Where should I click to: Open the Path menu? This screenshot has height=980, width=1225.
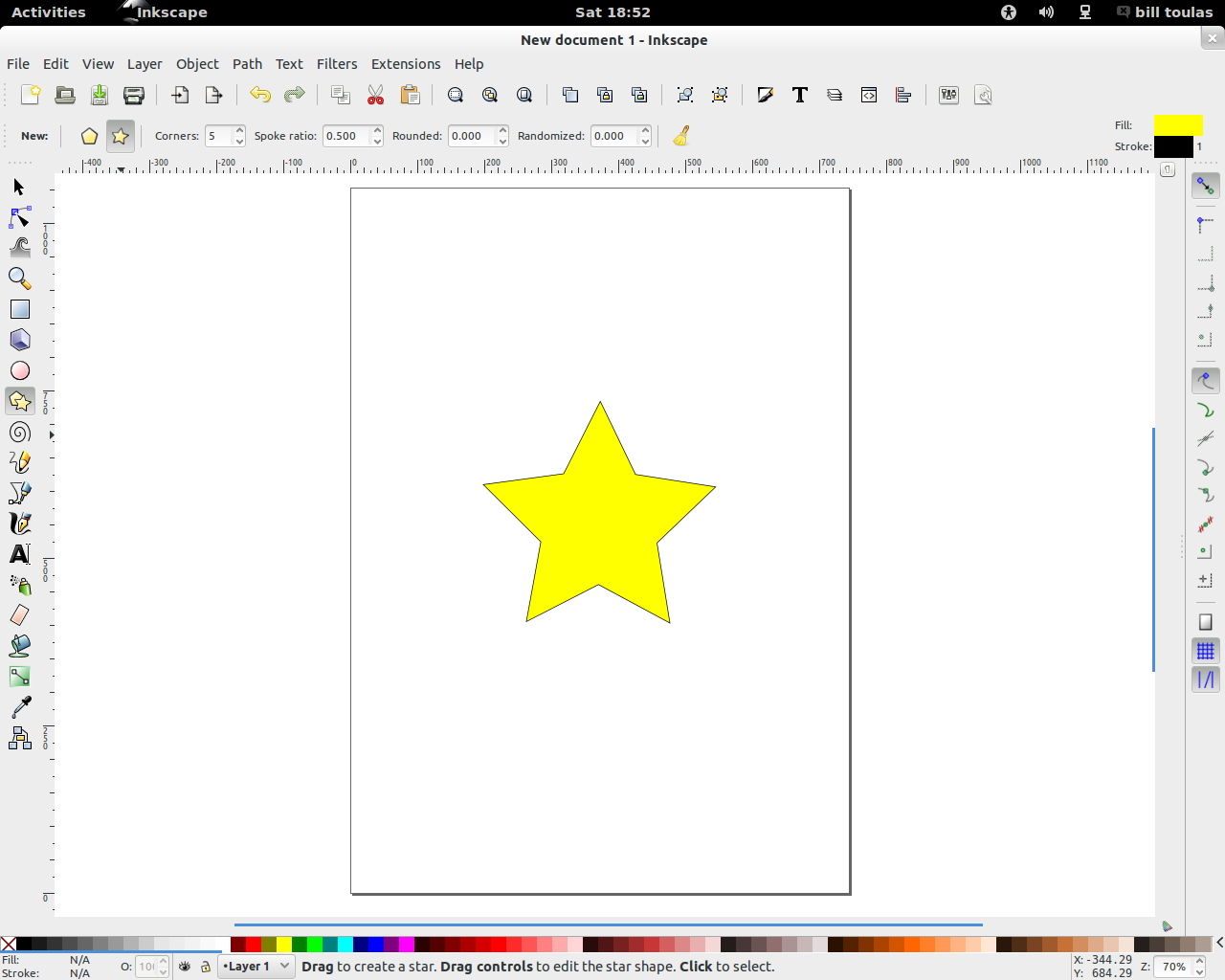coord(247,63)
